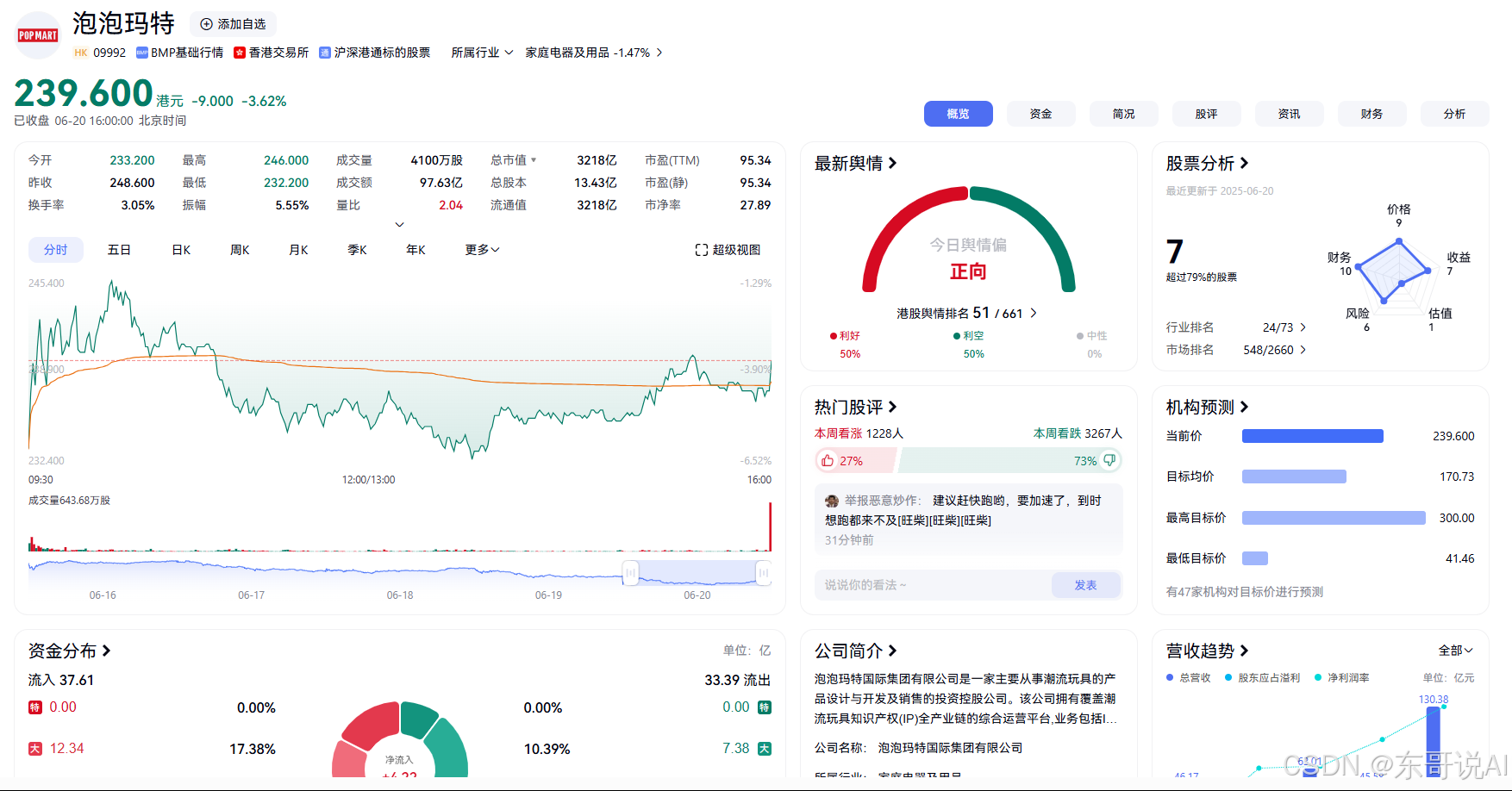This screenshot has height=791, width=1512.
Task: Switch to the 股评 tab
Action: [x=1206, y=114]
